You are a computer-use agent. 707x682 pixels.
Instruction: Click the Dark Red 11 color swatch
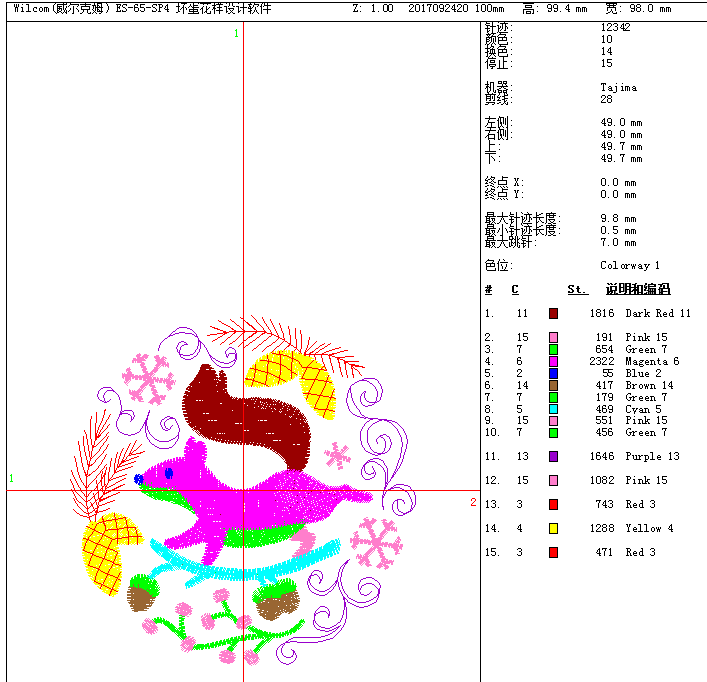coord(553,313)
